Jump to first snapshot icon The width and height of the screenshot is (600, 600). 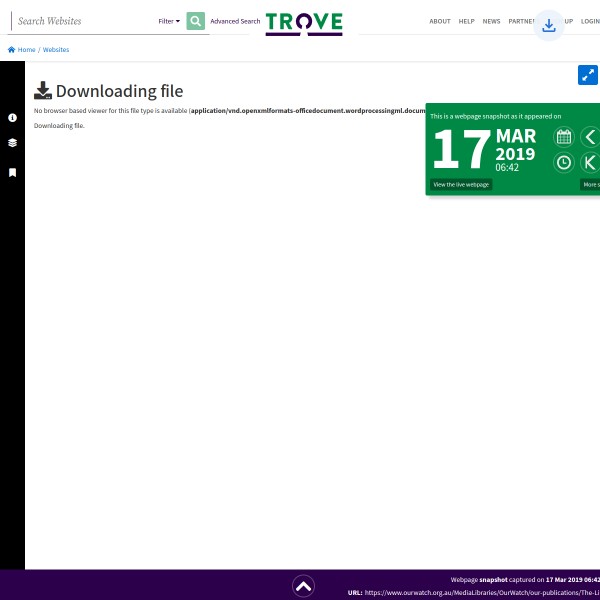(x=590, y=162)
